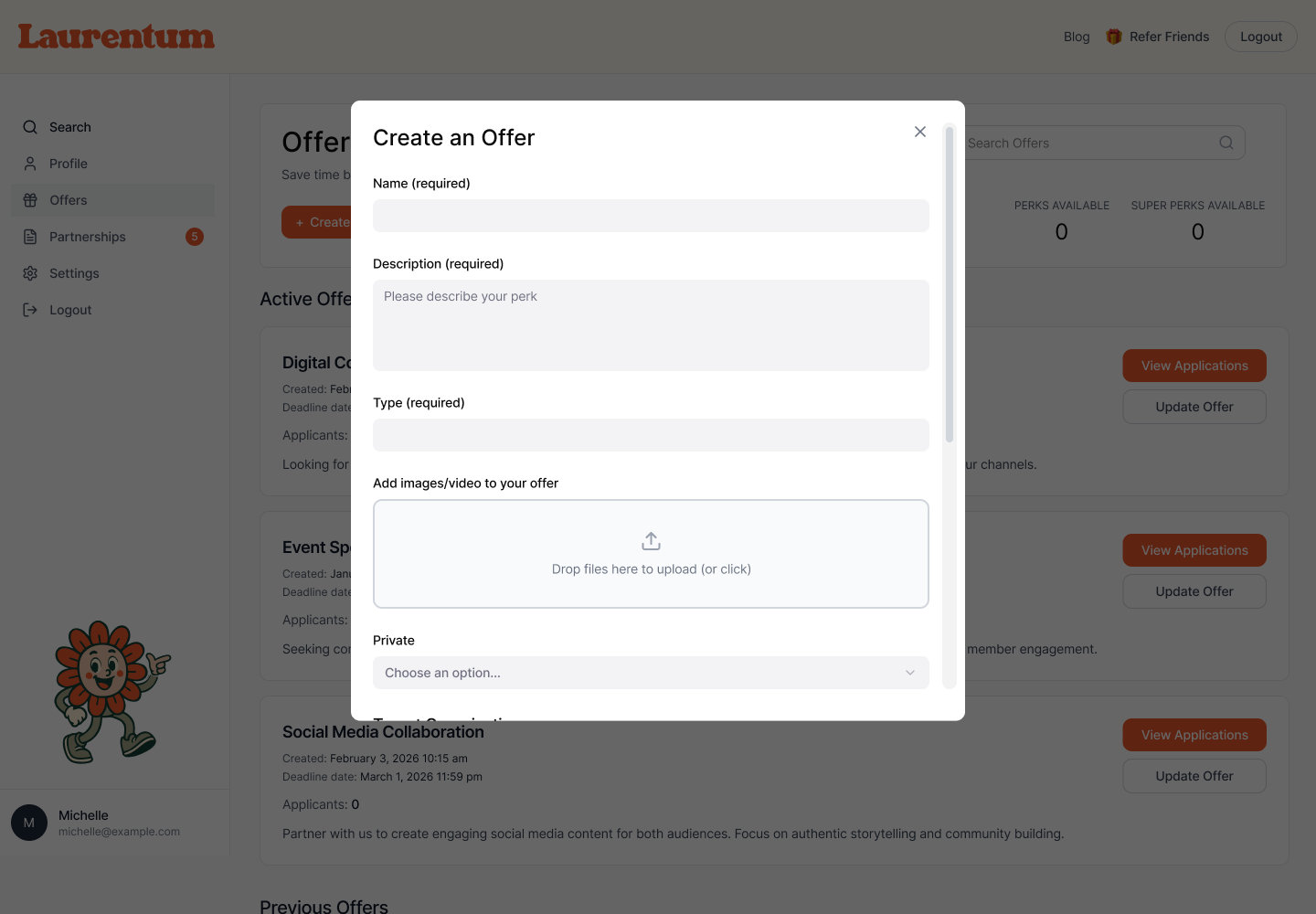This screenshot has width=1316, height=914.
Task: Open Profile via the person icon
Action: [30, 163]
